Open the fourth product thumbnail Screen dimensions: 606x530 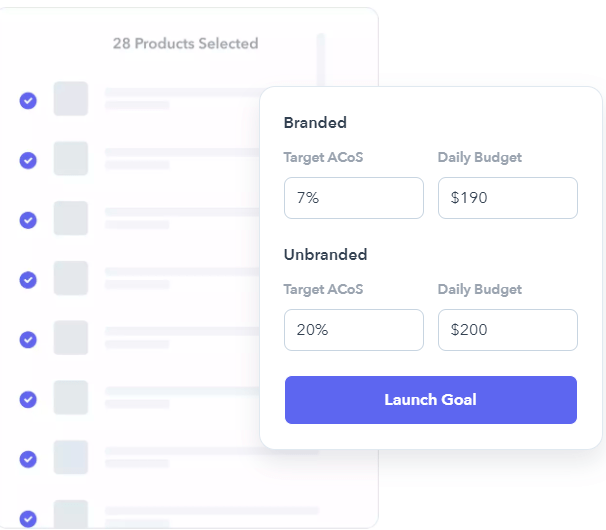coord(71,278)
